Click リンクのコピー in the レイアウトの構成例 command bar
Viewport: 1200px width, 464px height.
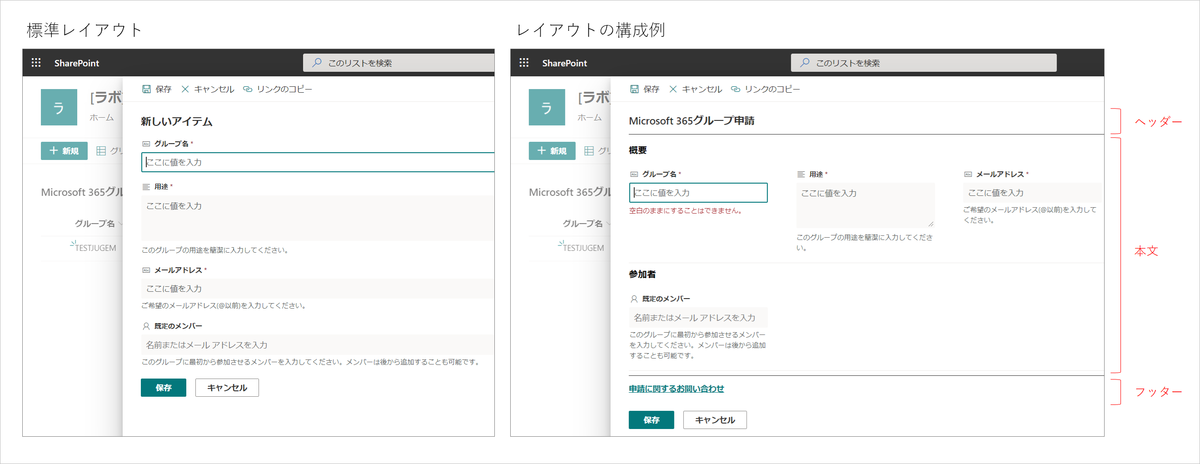coord(765,89)
